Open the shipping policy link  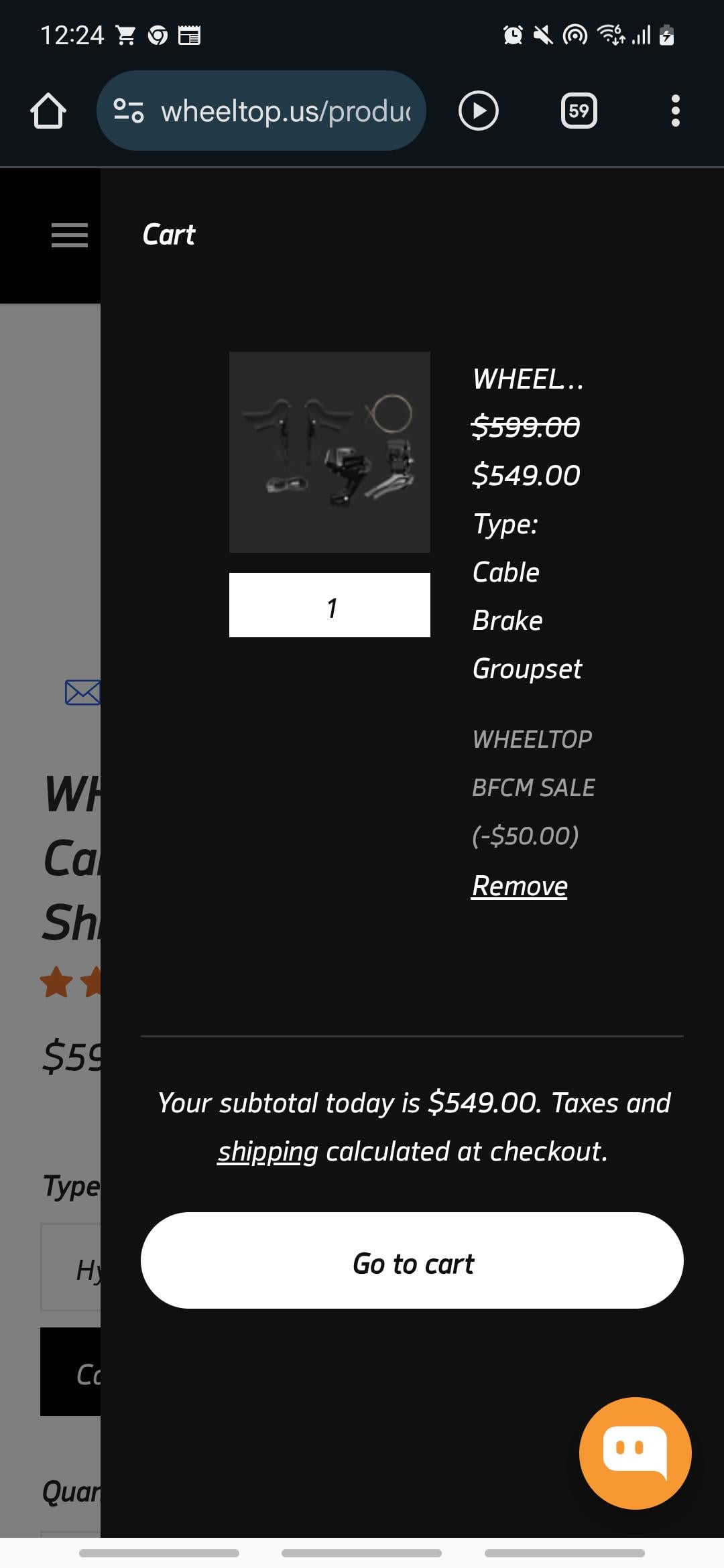pyautogui.click(x=267, y=1151)
